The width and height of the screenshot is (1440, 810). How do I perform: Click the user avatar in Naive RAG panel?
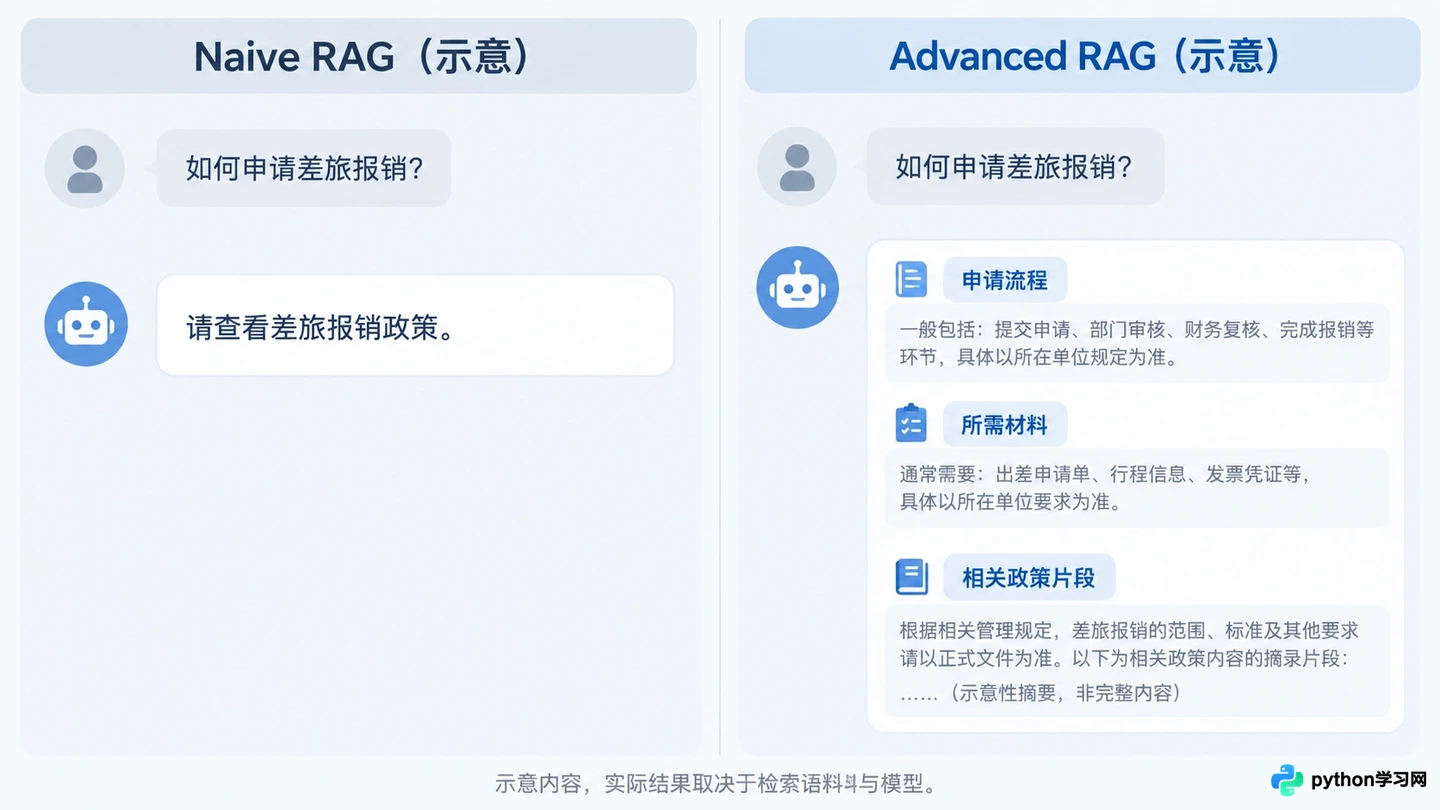click(x=85, y=168)
